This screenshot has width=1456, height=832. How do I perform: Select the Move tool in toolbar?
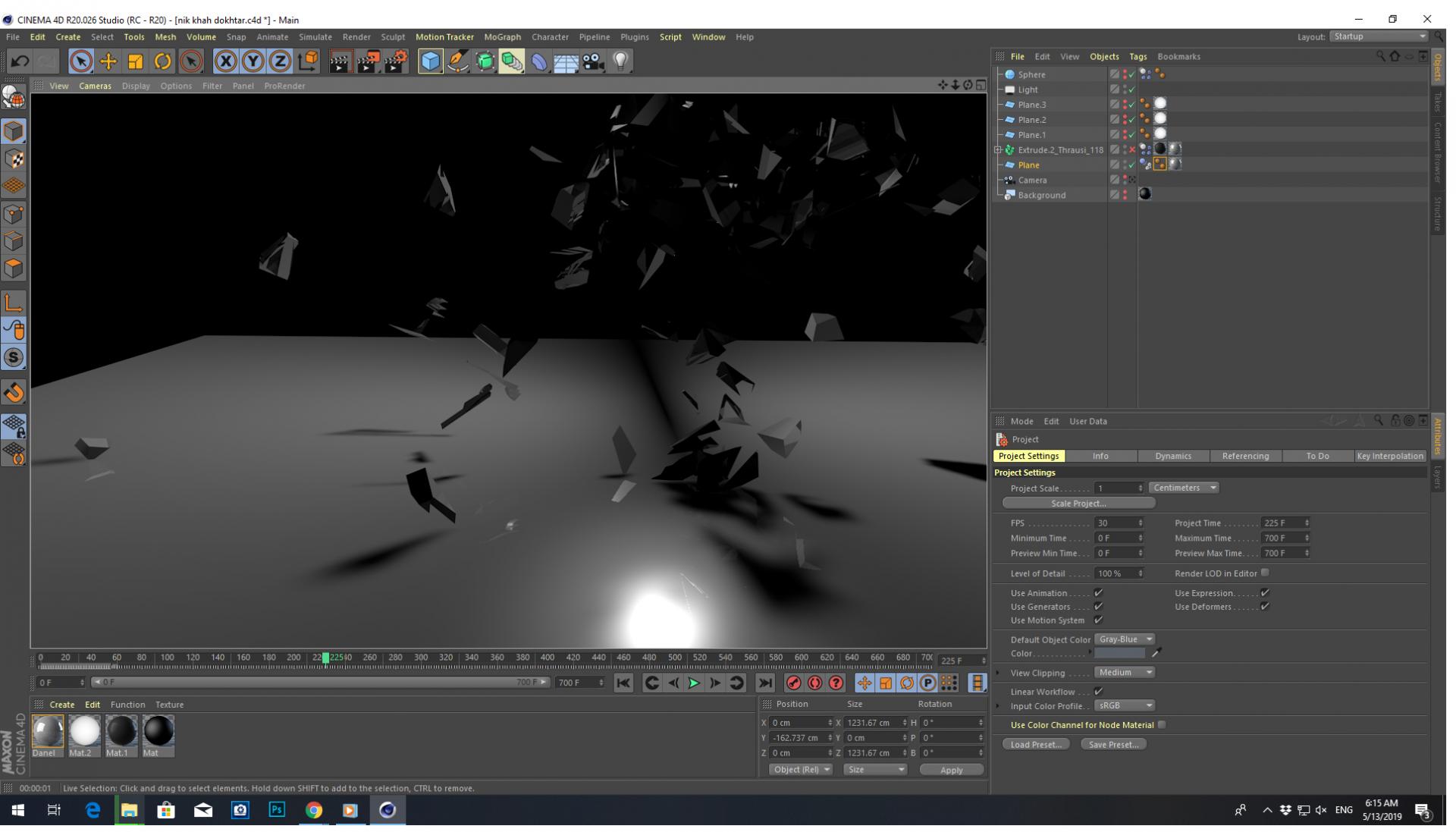pos(110,61)
